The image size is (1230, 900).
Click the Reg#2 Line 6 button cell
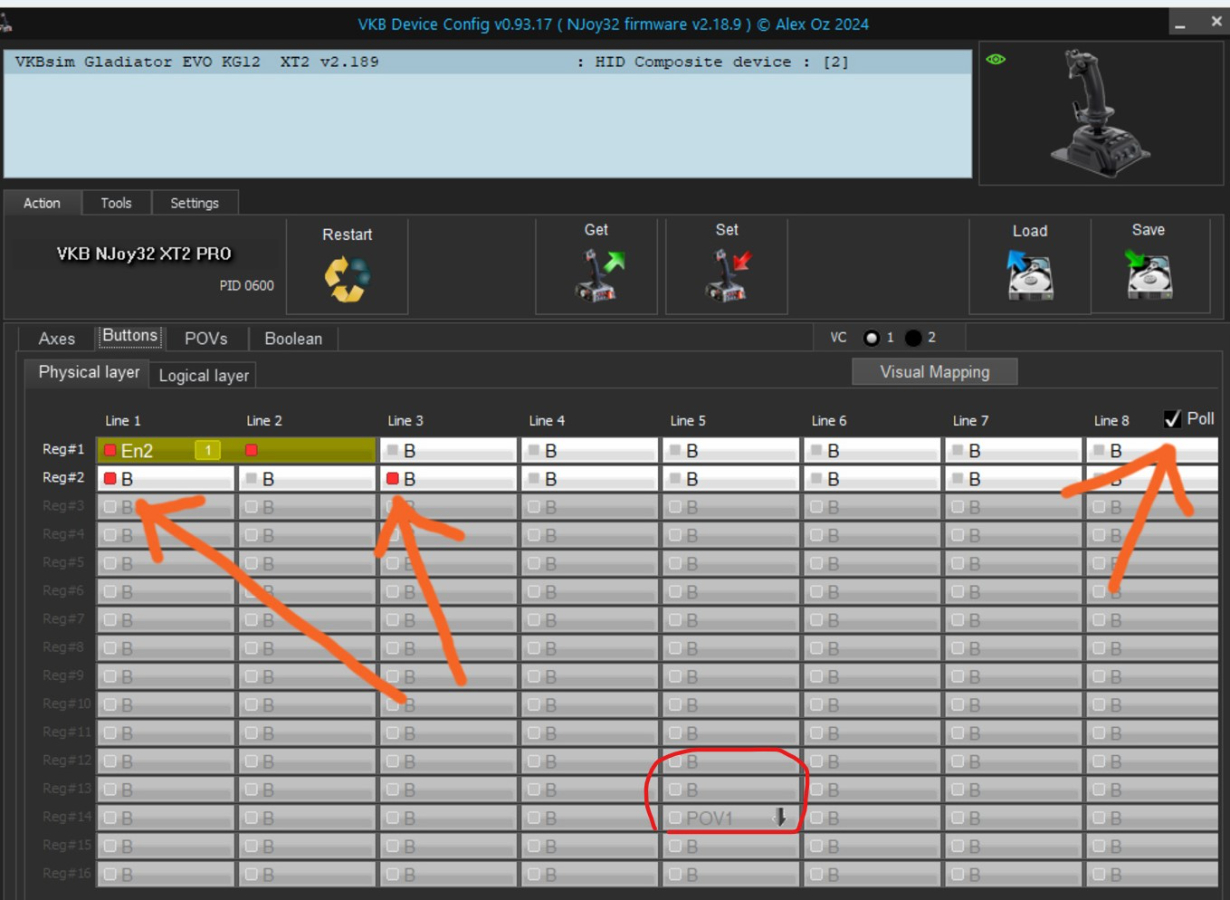(872, 479)
